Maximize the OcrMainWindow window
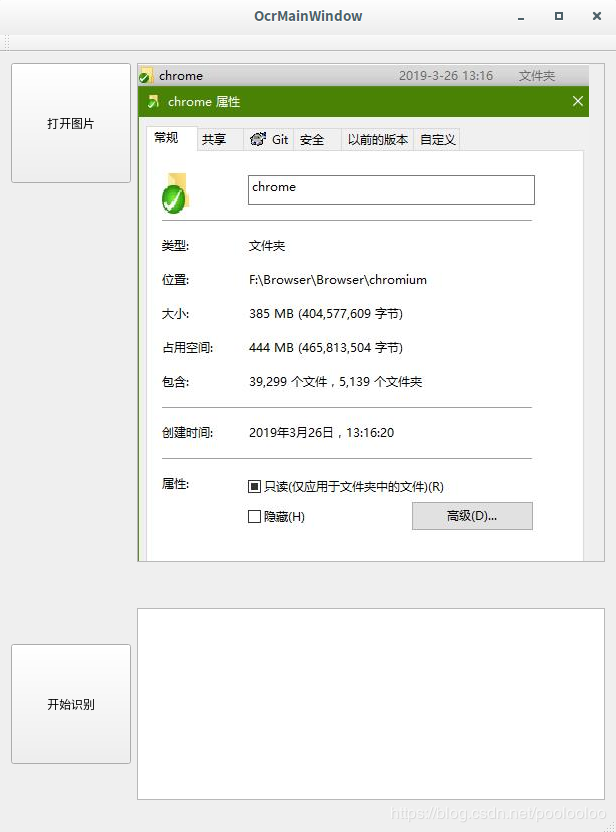 [x=559, y=16]
